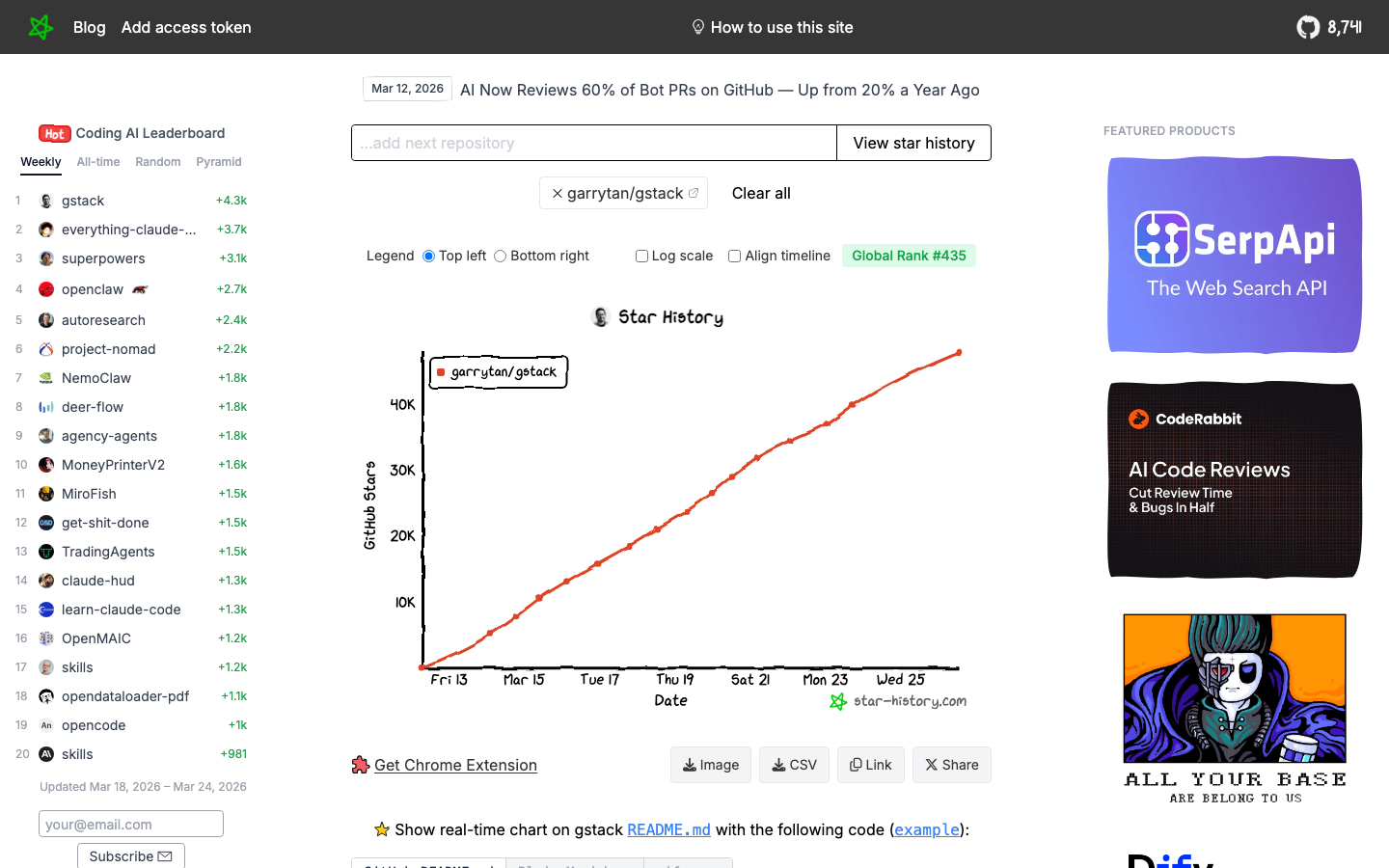Viewport: 1389px width, 868px height.
Task: Open AI Now Reviews 60% blog headline
Action: click(x=720, y=90)
